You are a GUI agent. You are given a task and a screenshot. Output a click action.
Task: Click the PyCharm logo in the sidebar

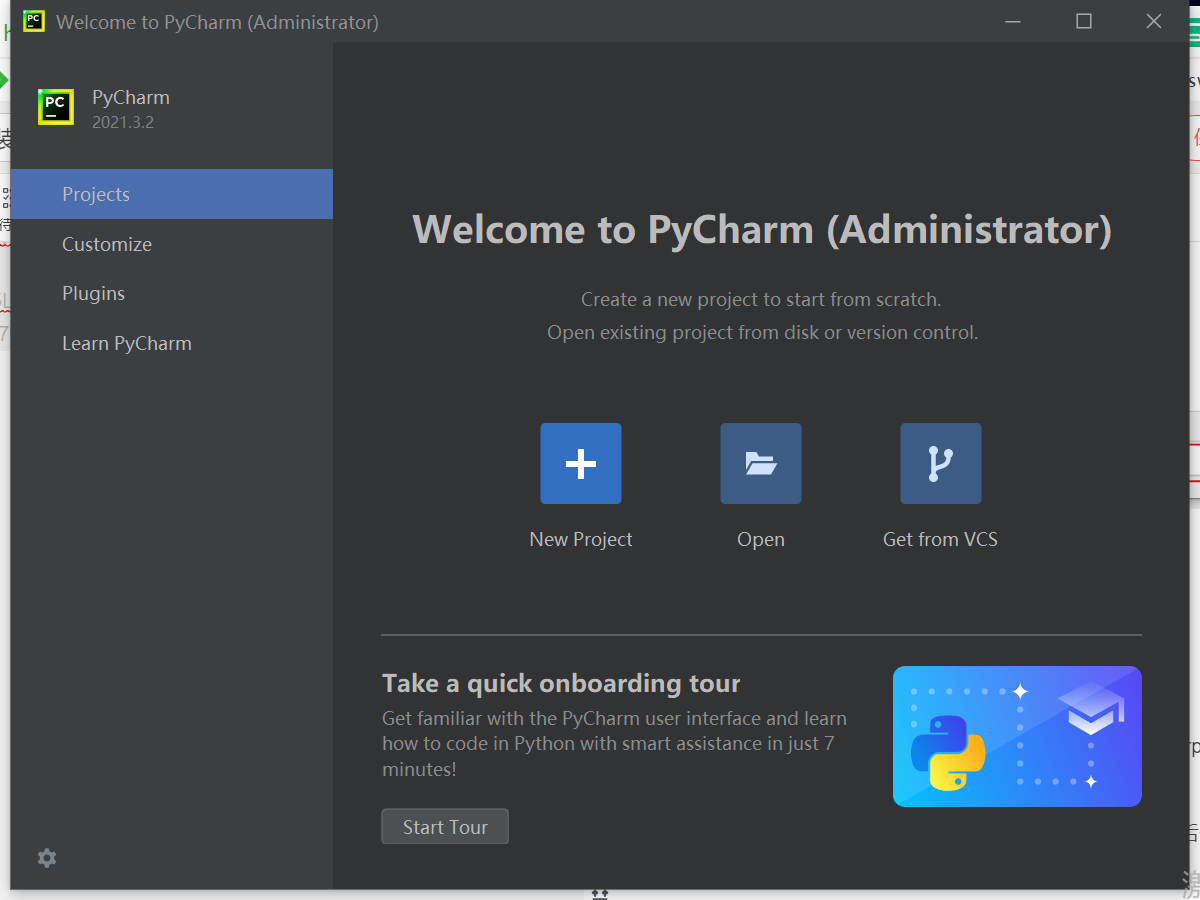click(55, 107)
